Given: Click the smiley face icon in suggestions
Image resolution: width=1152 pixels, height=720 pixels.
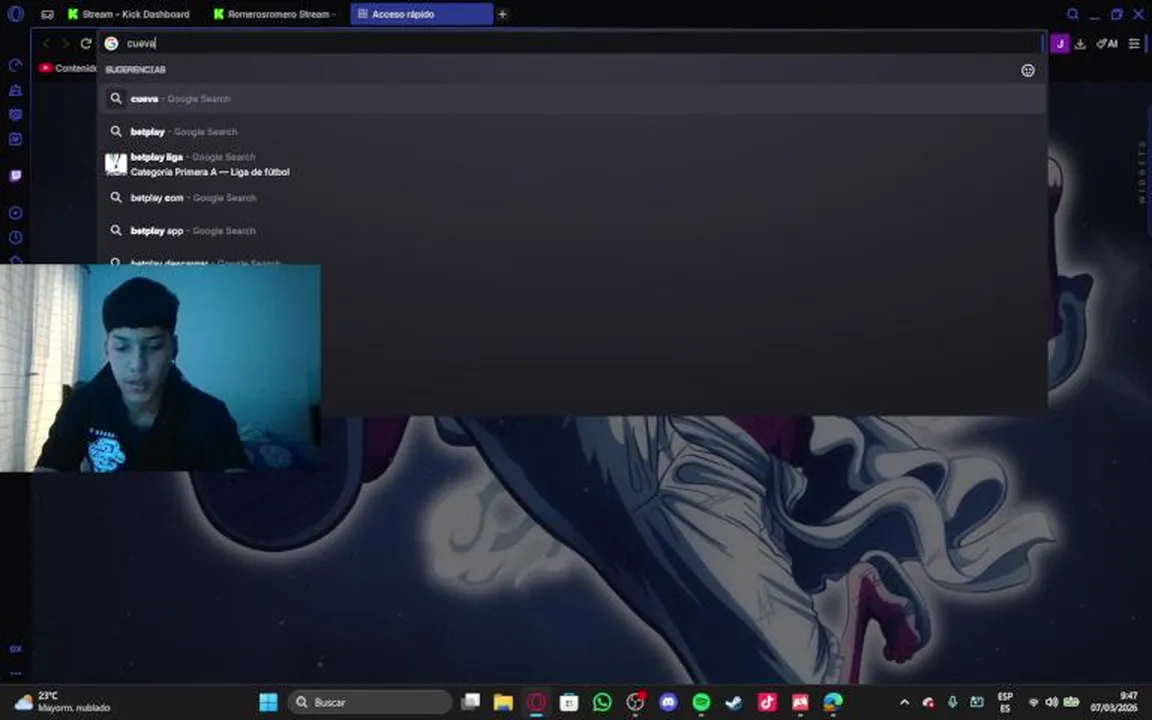Looking at the screenshot, I should (1028, 71).
